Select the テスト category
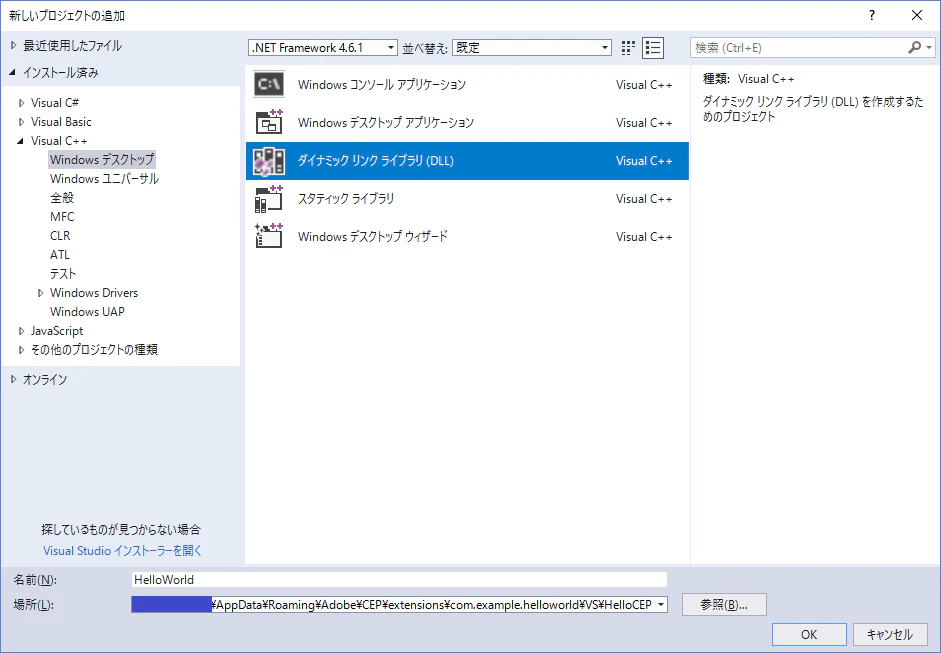 [63, 274]
